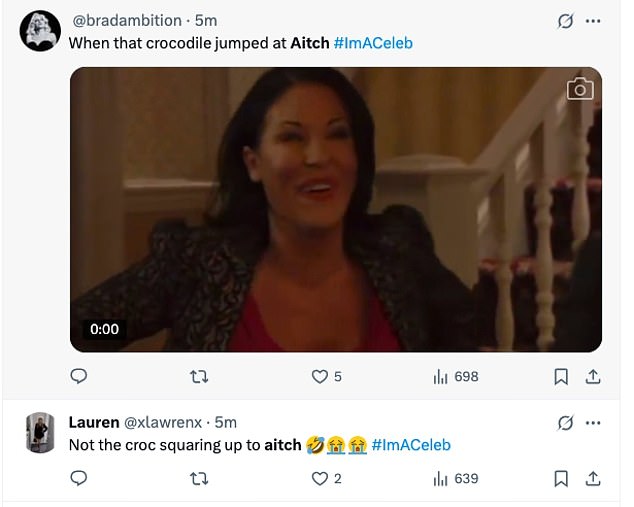Open Grok icon on bradambition tweet

[x=565, y=21]
